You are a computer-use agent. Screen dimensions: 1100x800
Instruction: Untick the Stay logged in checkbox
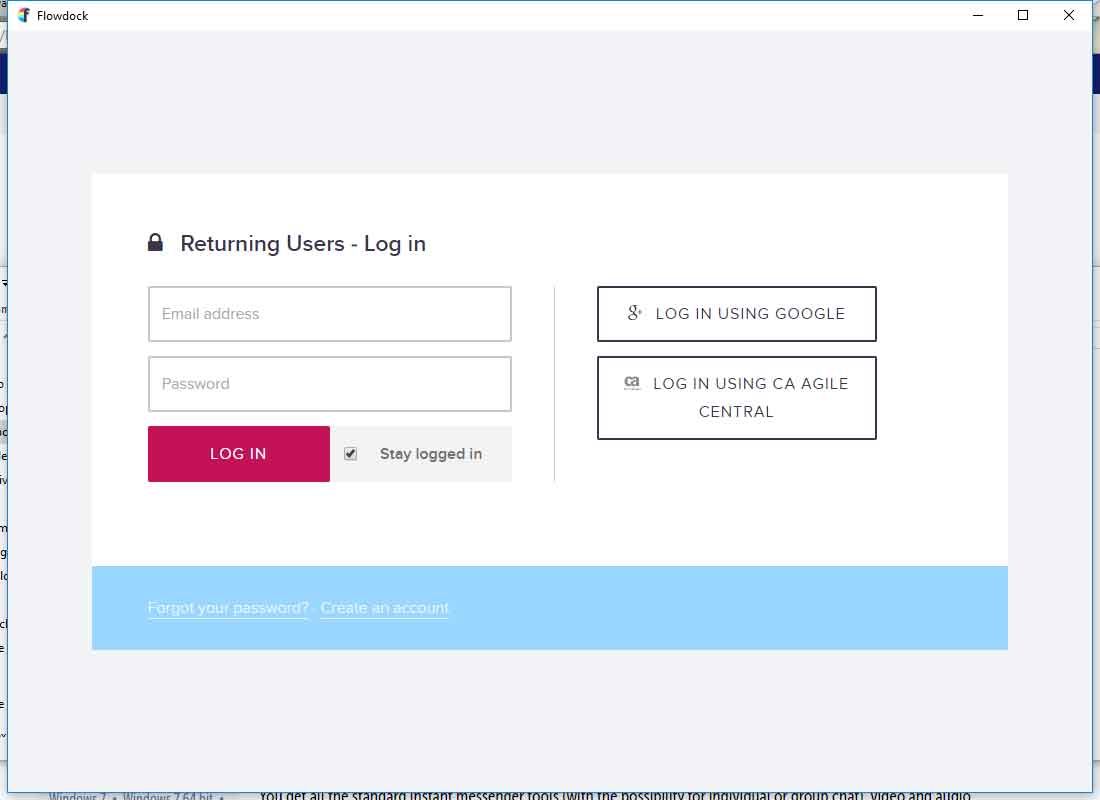pos(350,454)
